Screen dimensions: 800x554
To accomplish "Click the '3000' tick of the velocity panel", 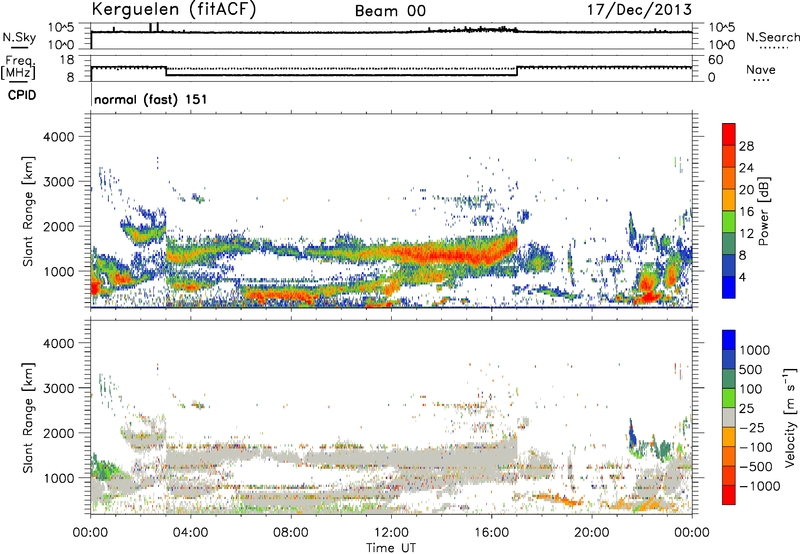I will tap(59, 388).
